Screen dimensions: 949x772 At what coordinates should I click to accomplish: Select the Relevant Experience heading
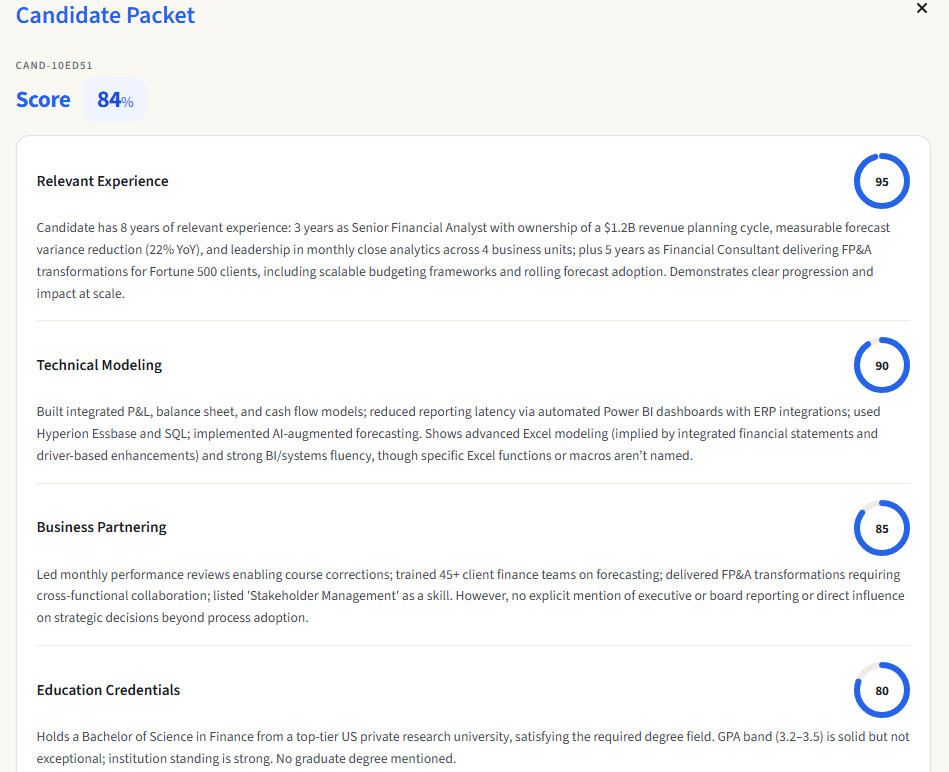click(x=102, y=181)
